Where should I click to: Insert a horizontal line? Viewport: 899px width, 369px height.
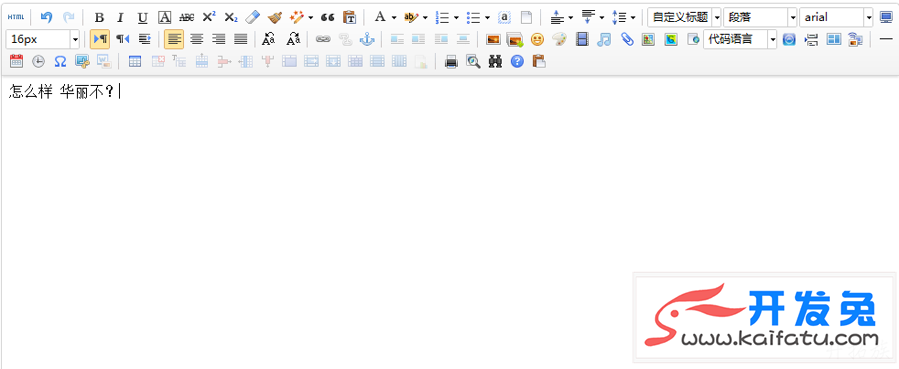click(x=886, y=39)
